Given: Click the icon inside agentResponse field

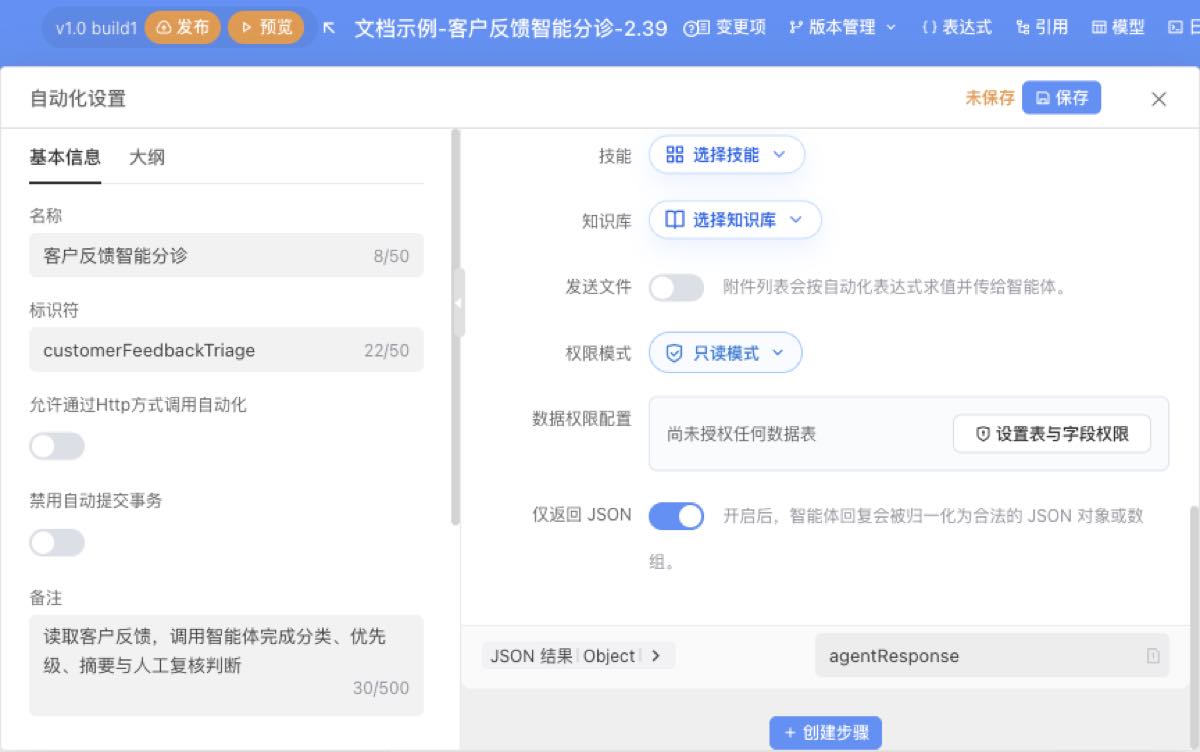Looking at the screenshot, I should coord(1153,656).
